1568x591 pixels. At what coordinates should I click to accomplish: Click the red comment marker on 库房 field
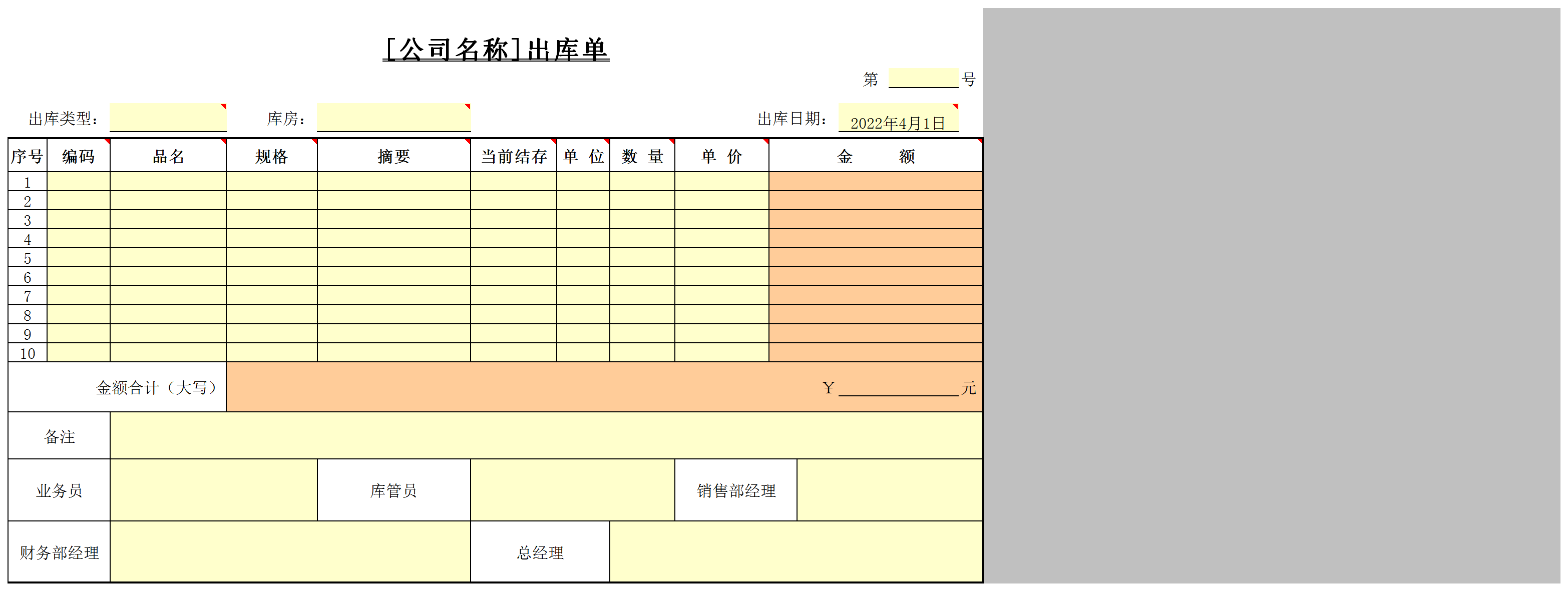click(467, 107)
